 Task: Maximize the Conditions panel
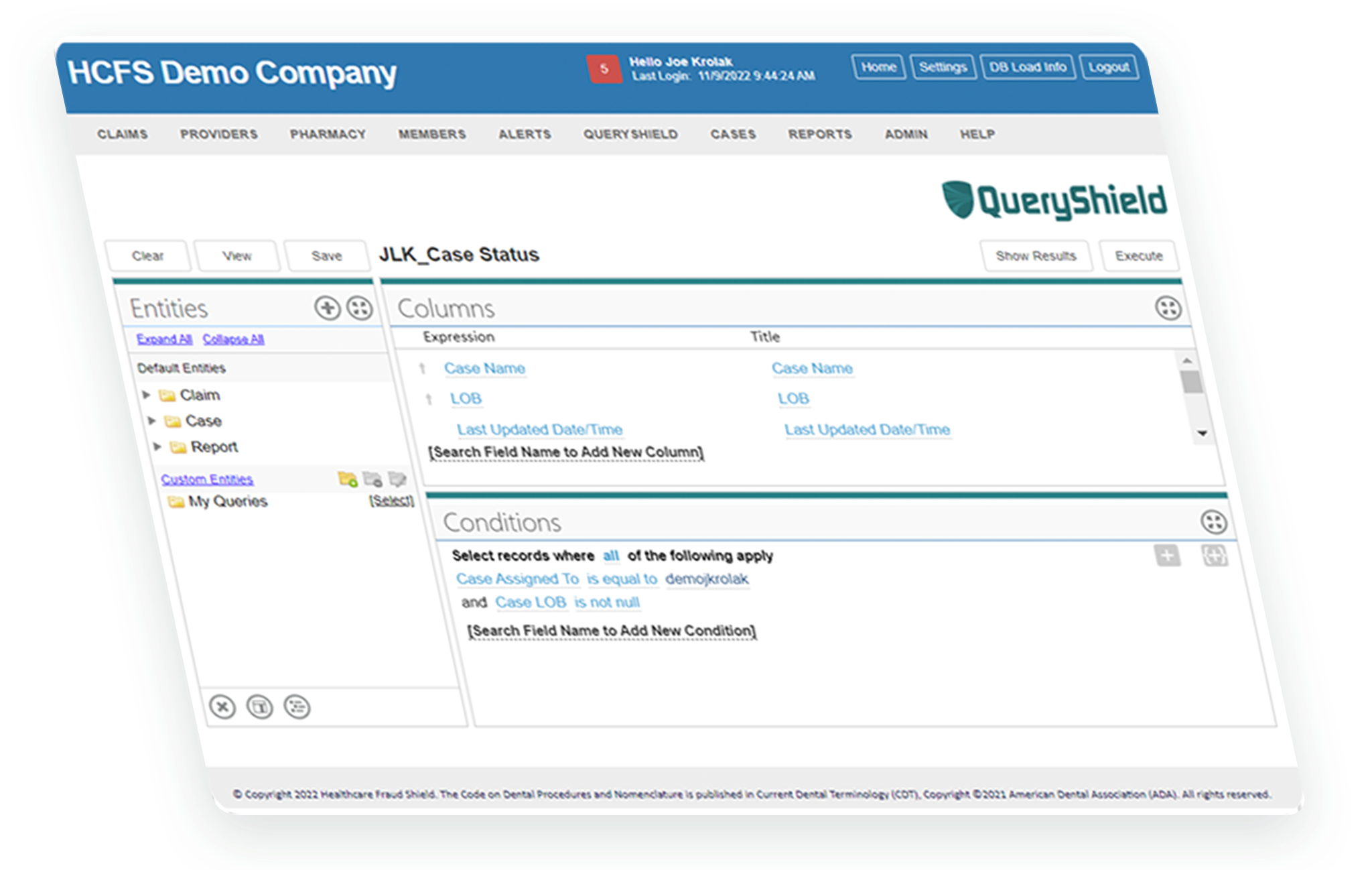point(1214,521)
